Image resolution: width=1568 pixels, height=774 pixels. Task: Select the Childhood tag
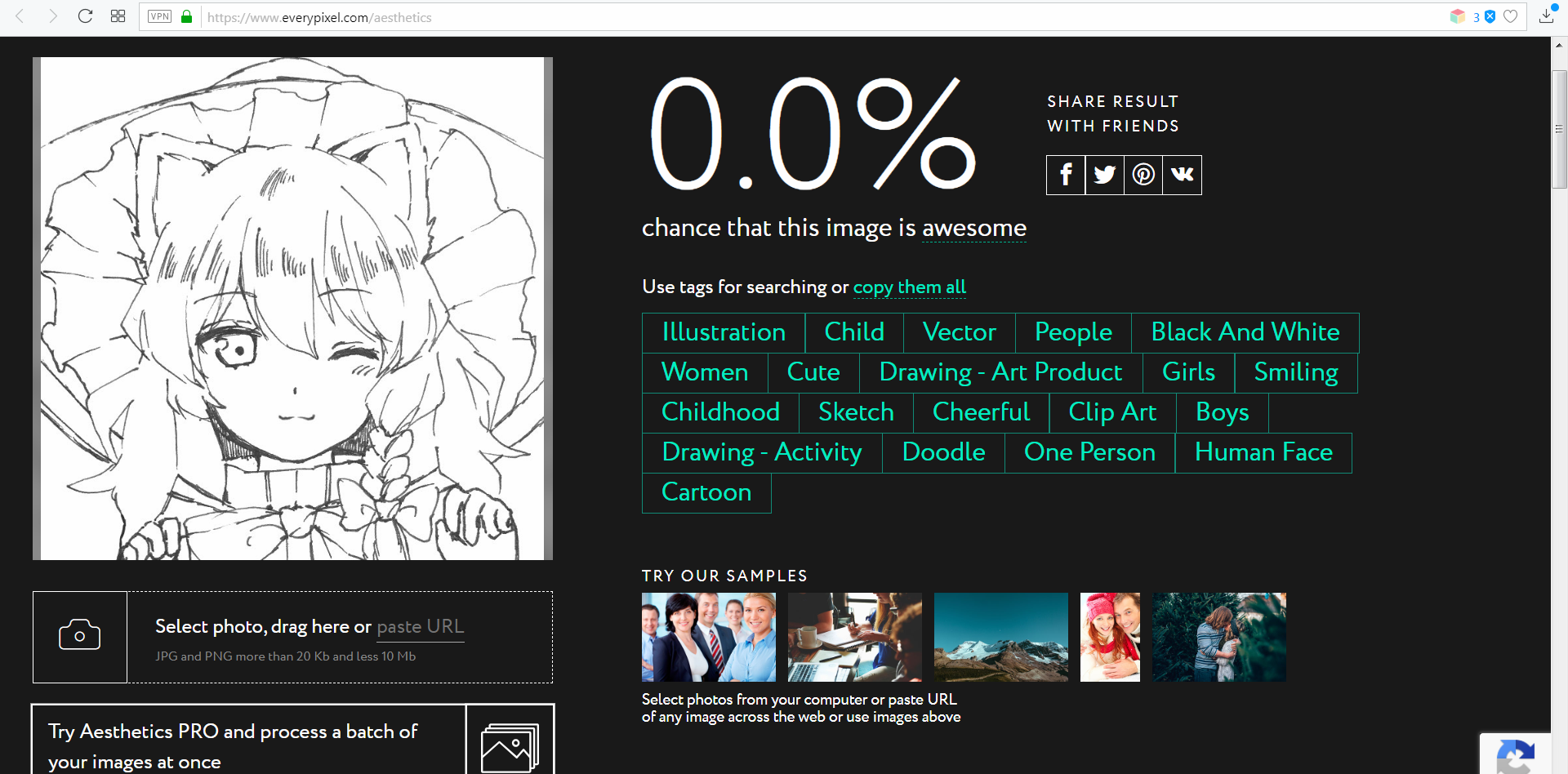720,412
